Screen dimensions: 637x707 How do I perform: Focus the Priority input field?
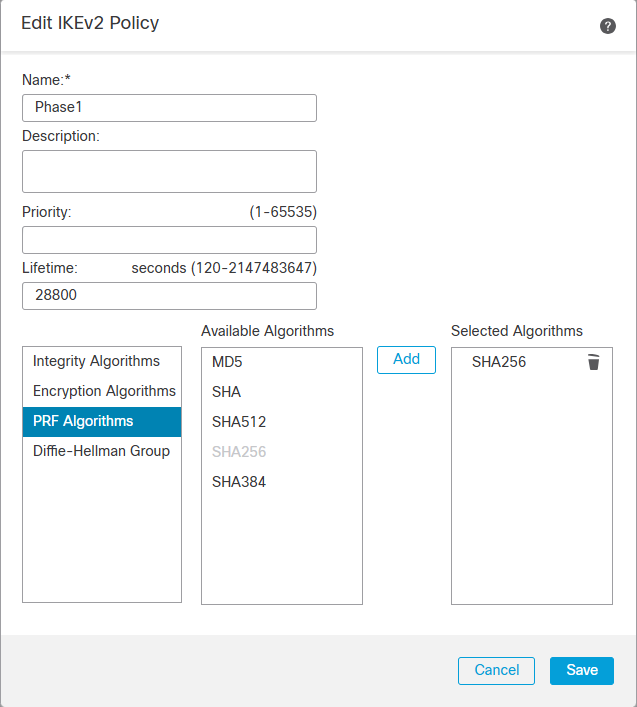(x=169, y=240)
